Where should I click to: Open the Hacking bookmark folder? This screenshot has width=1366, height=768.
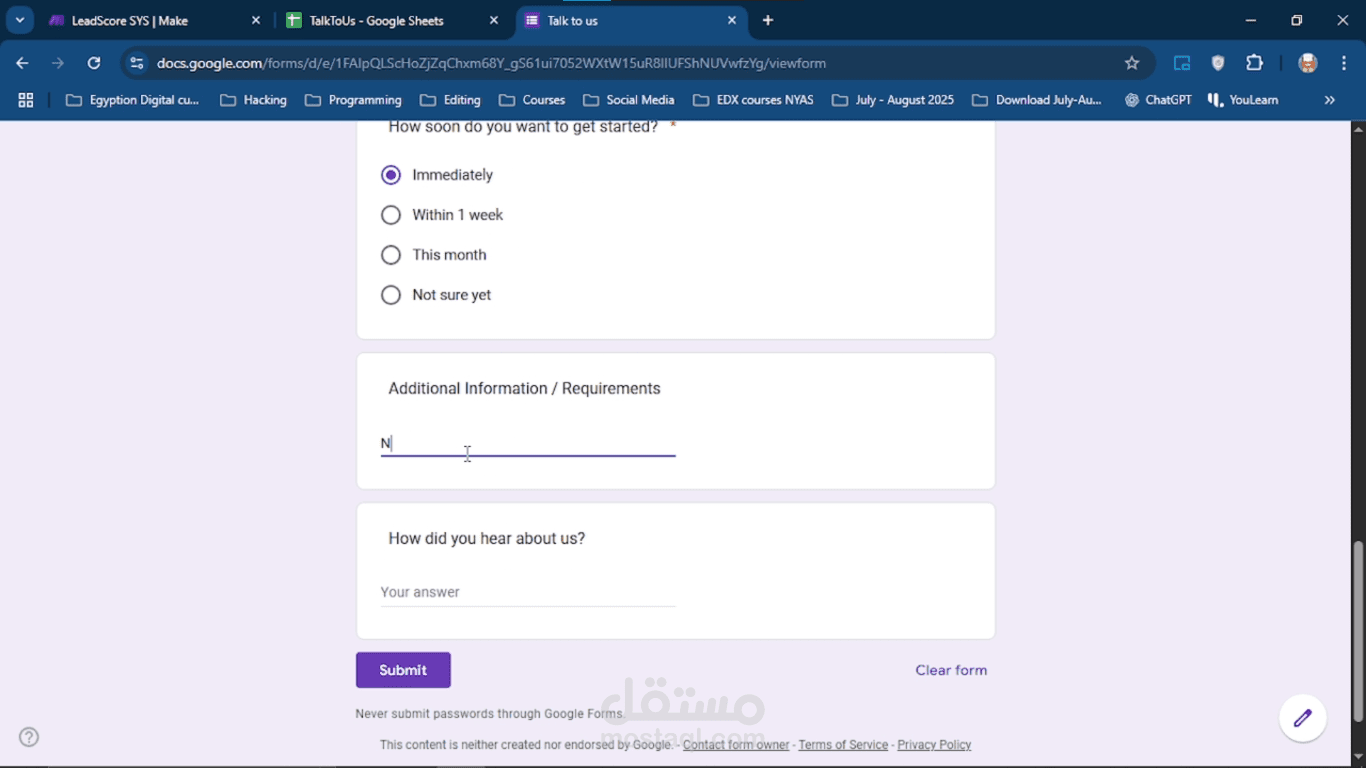click(253, 100)
